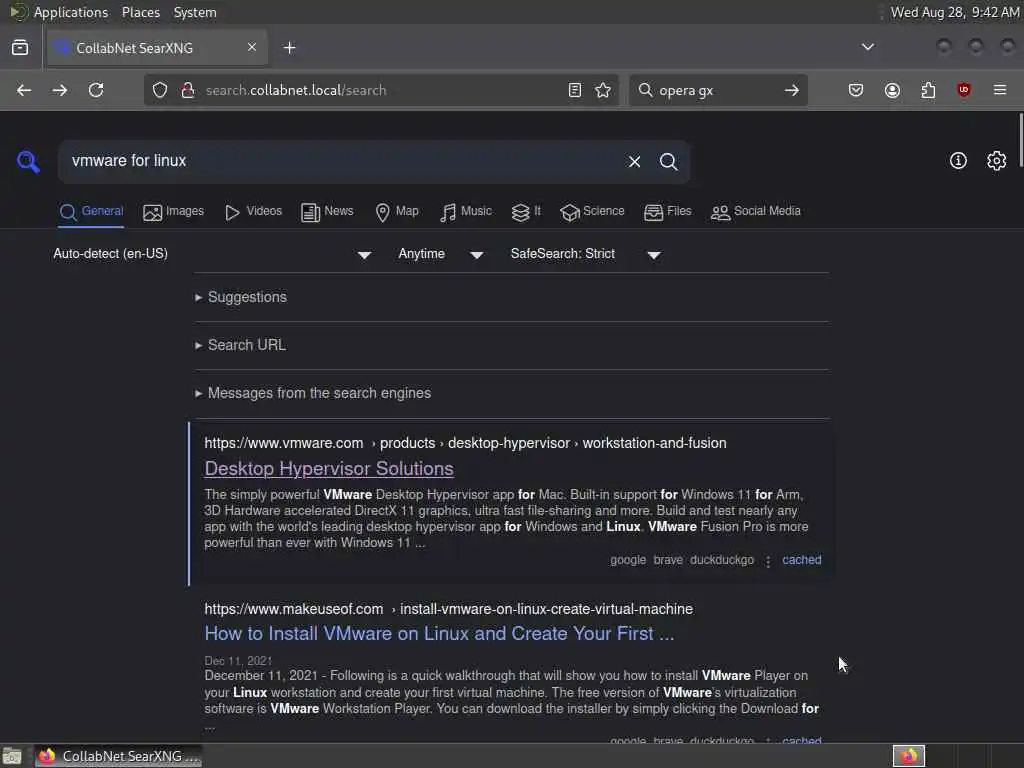Switch to the Music category tab

pos(466,212)
